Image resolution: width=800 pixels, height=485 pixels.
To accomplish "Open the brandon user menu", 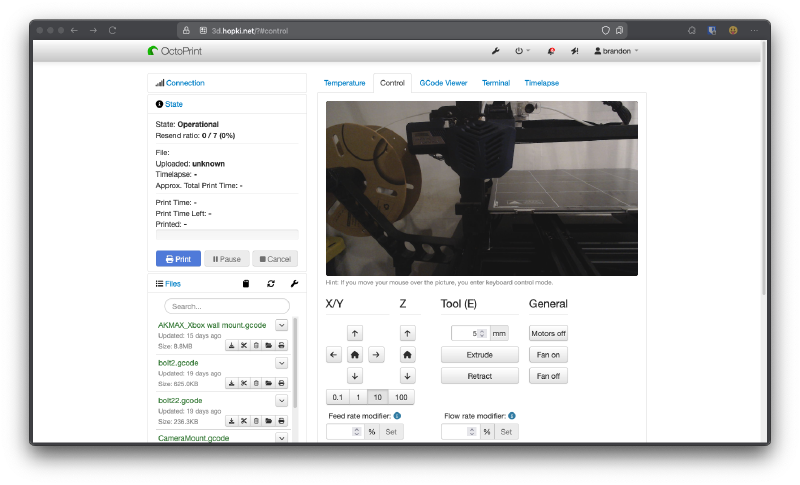I will pyautogui.click(x=616, y=51).
